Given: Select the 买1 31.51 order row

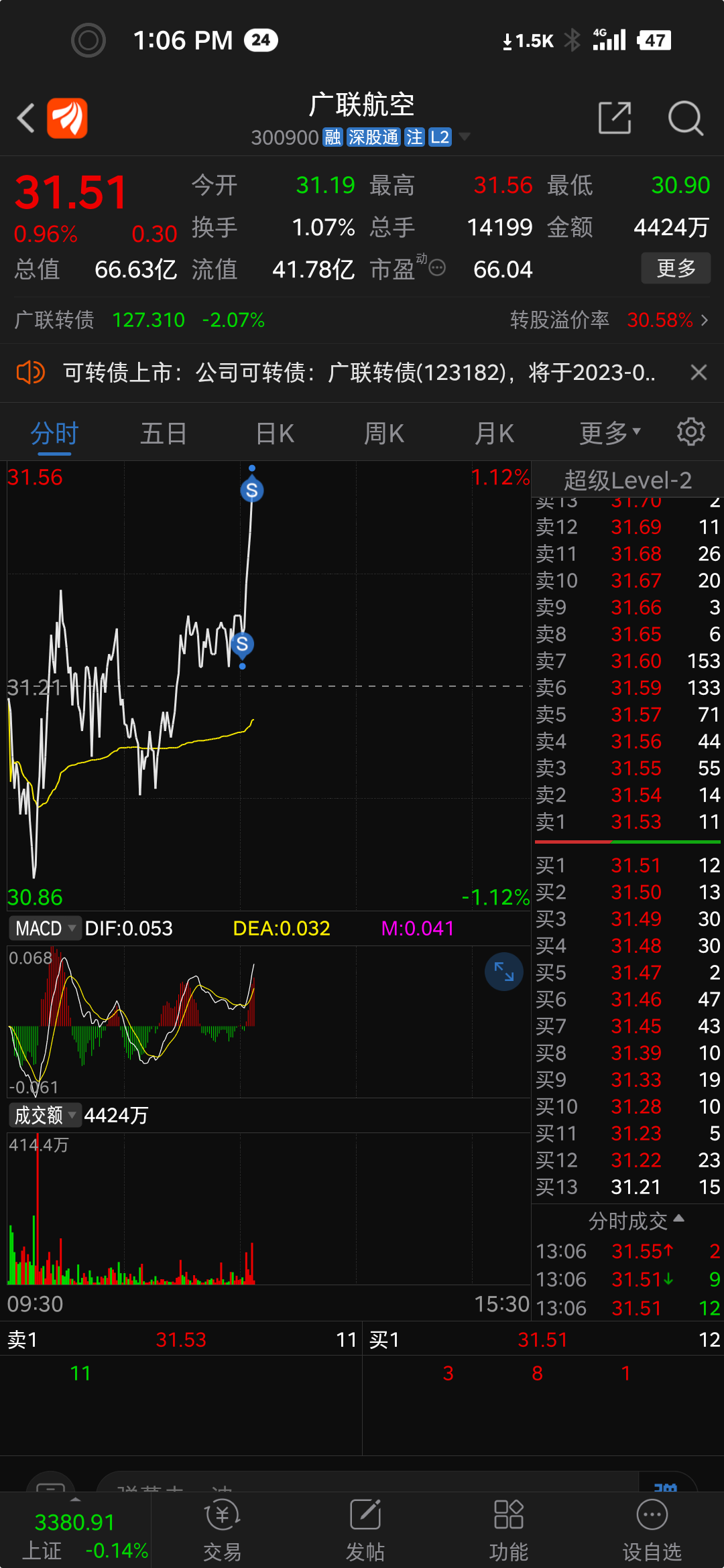Looking at the screenshot, I should pos(627,865).
